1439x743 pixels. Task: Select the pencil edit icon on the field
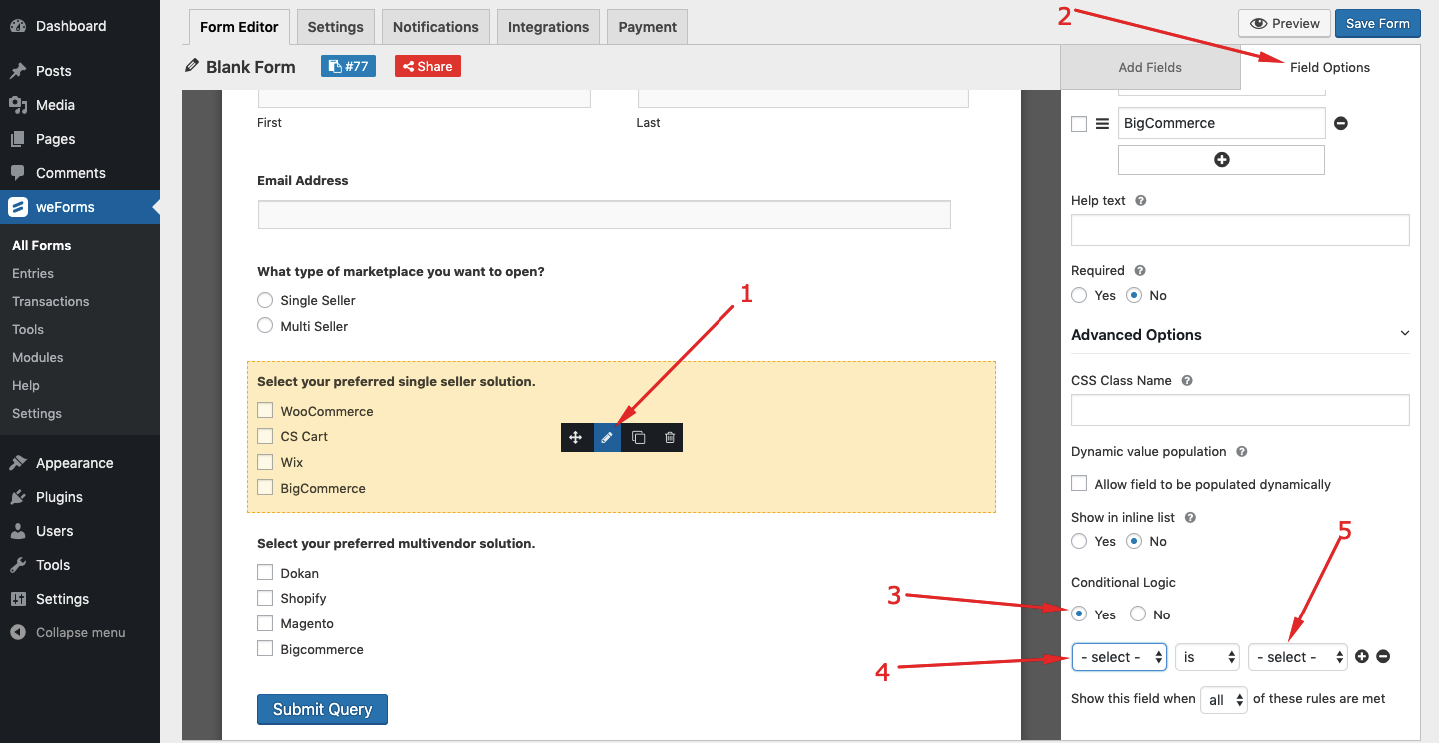(x=607, y=437)
